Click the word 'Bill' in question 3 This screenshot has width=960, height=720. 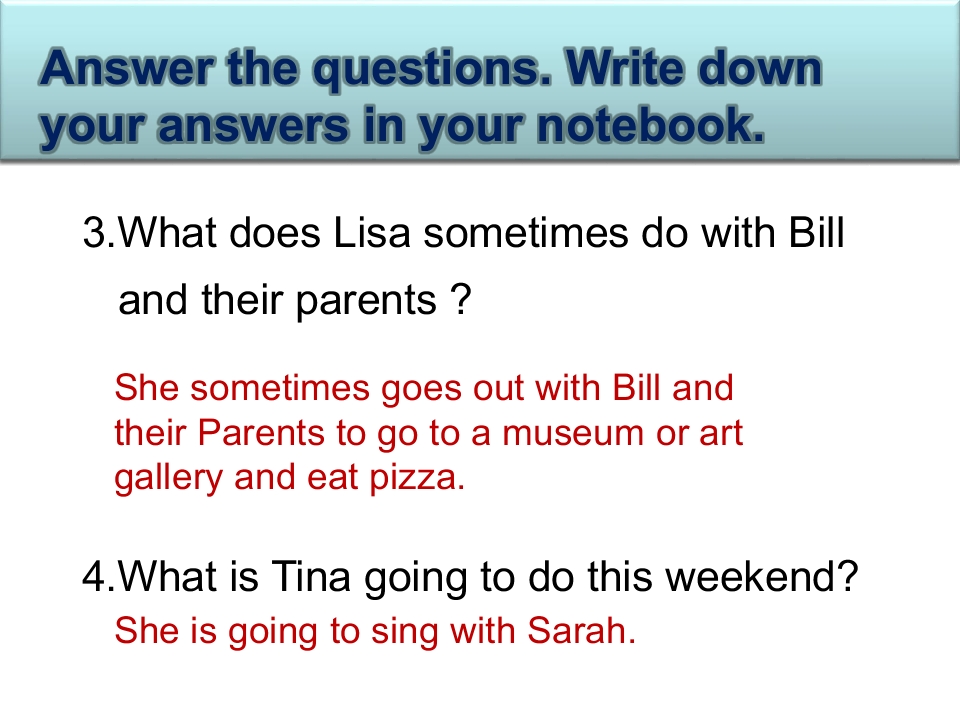(817, 233)
